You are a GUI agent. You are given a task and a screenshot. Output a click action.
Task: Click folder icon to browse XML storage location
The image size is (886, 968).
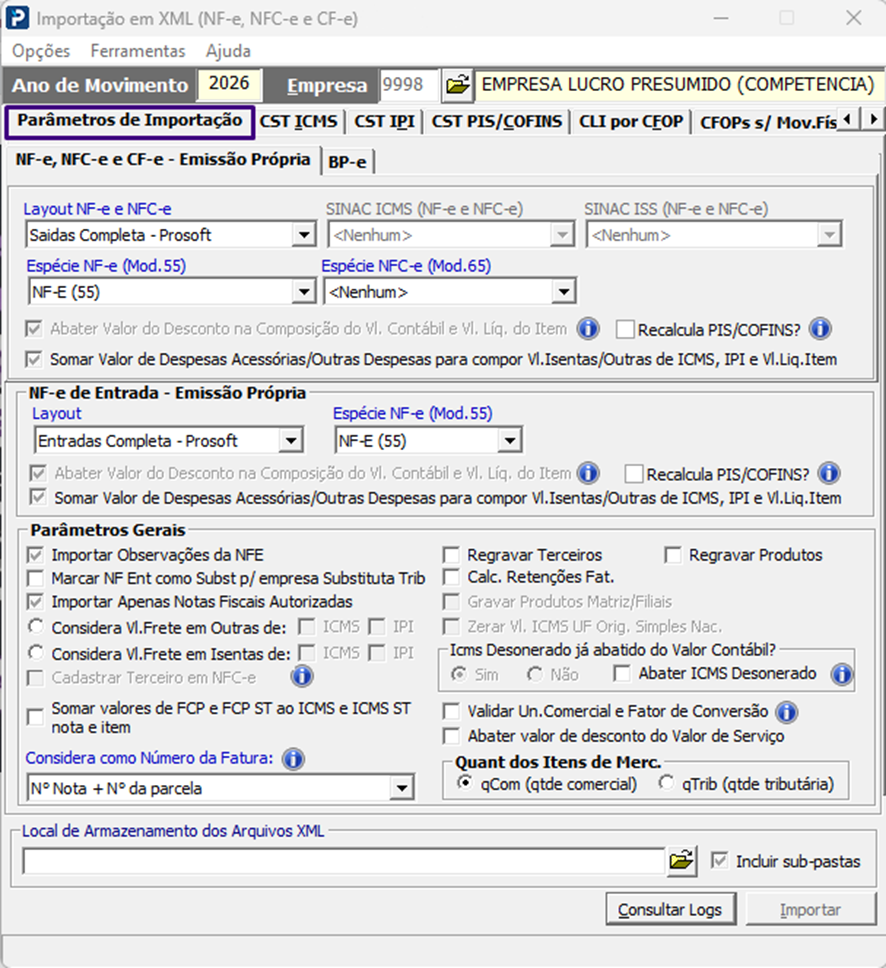pyautogui.click(x=682, y=860)
